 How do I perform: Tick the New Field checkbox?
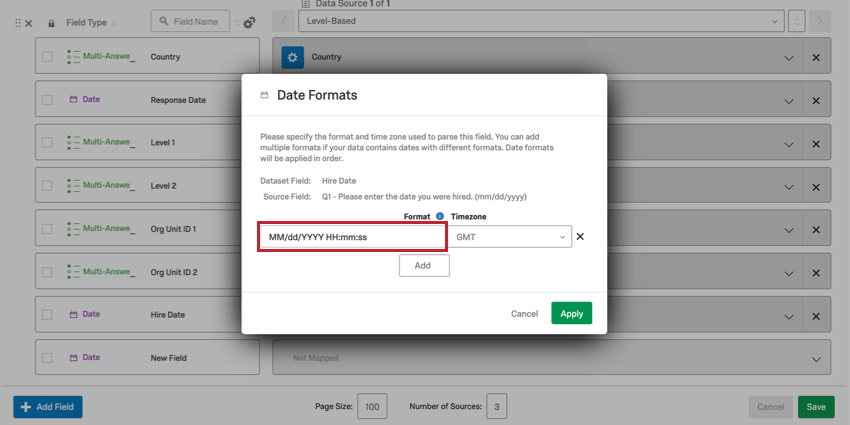click(x=47, y=358)
